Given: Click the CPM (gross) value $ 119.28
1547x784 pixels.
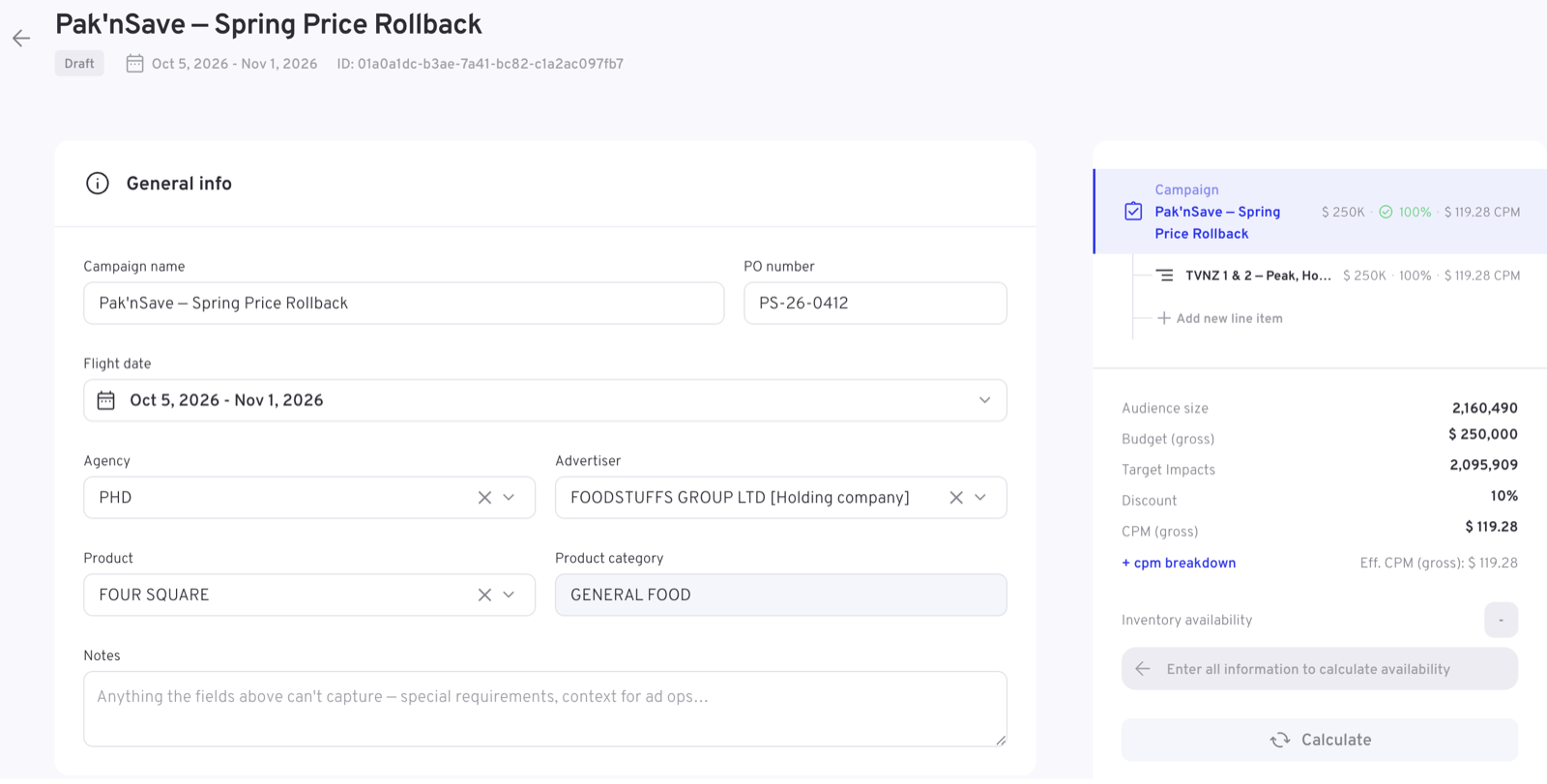Looking at the screenshot, I should [x=1491, y=527].
